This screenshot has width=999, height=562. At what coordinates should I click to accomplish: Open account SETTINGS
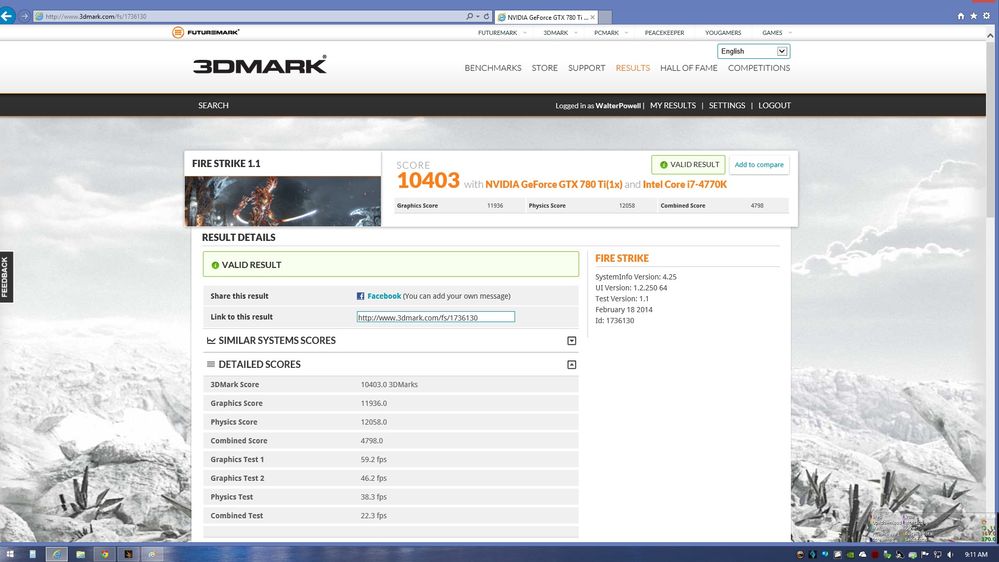tap(727, 105)
